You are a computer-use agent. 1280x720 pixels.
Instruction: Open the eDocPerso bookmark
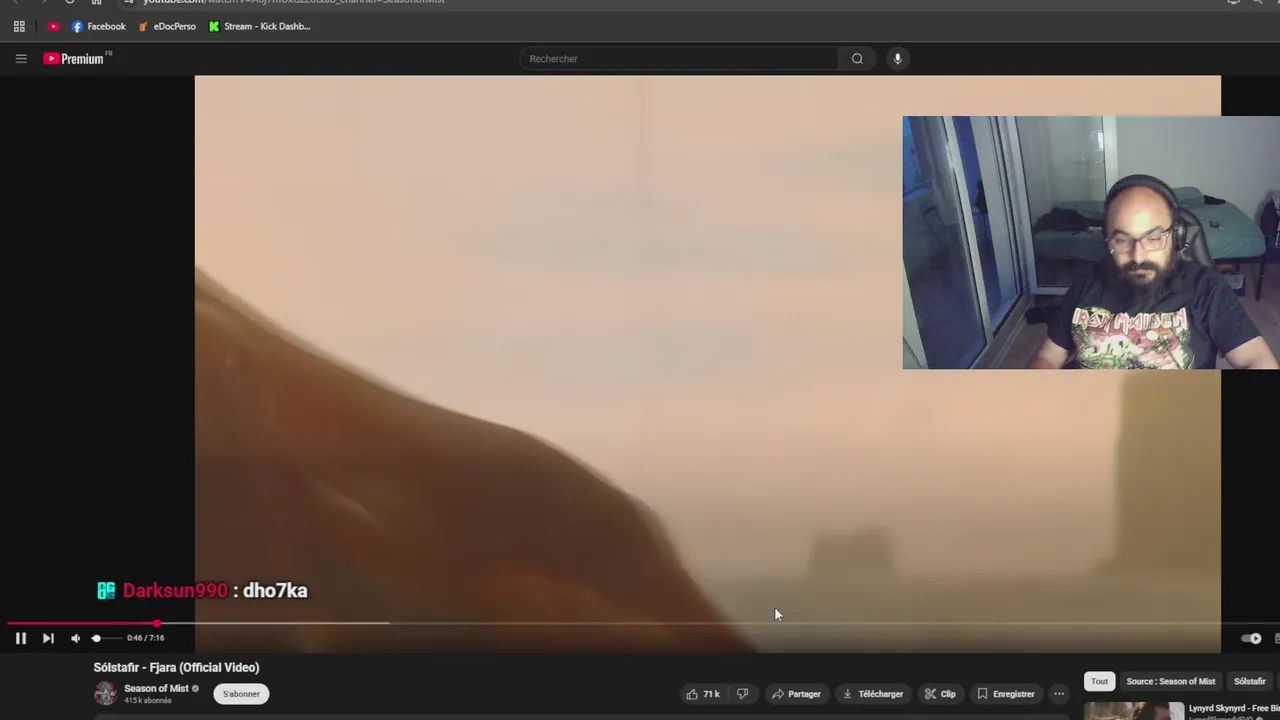coord(167,26)
